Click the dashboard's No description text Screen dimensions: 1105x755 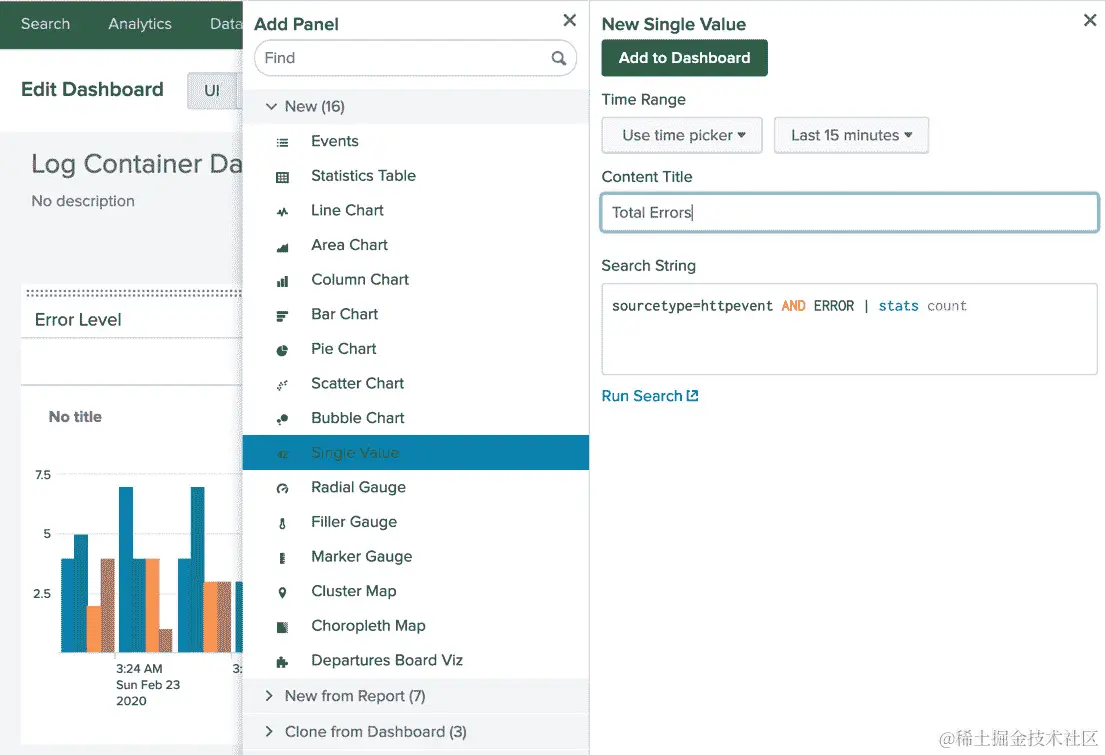82,201
